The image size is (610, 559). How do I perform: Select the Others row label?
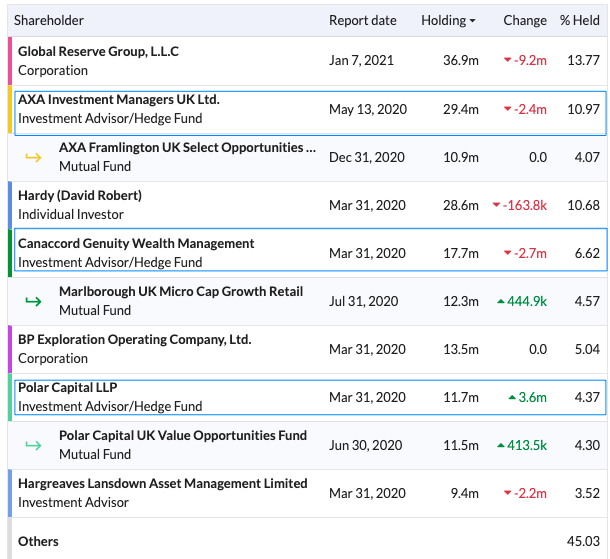point(38,541)
